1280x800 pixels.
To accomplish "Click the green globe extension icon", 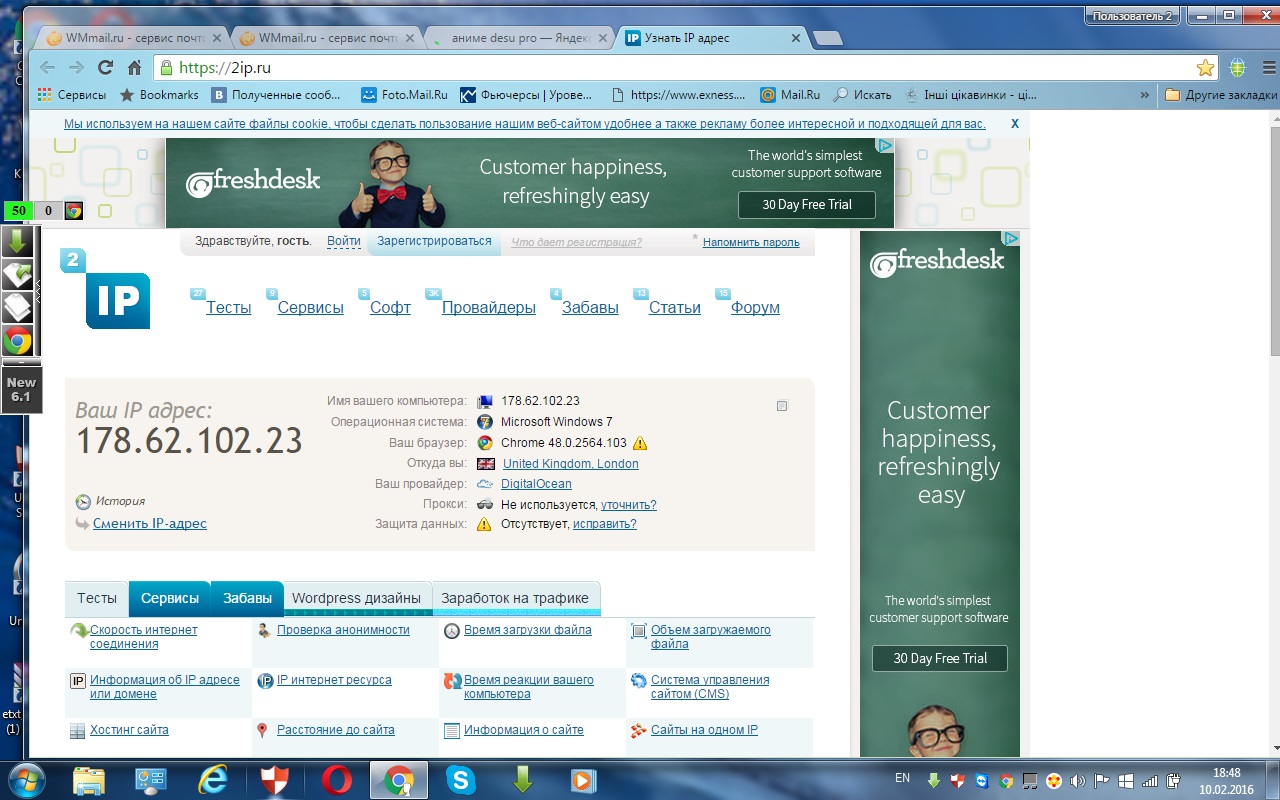I will pos(1237,68).
